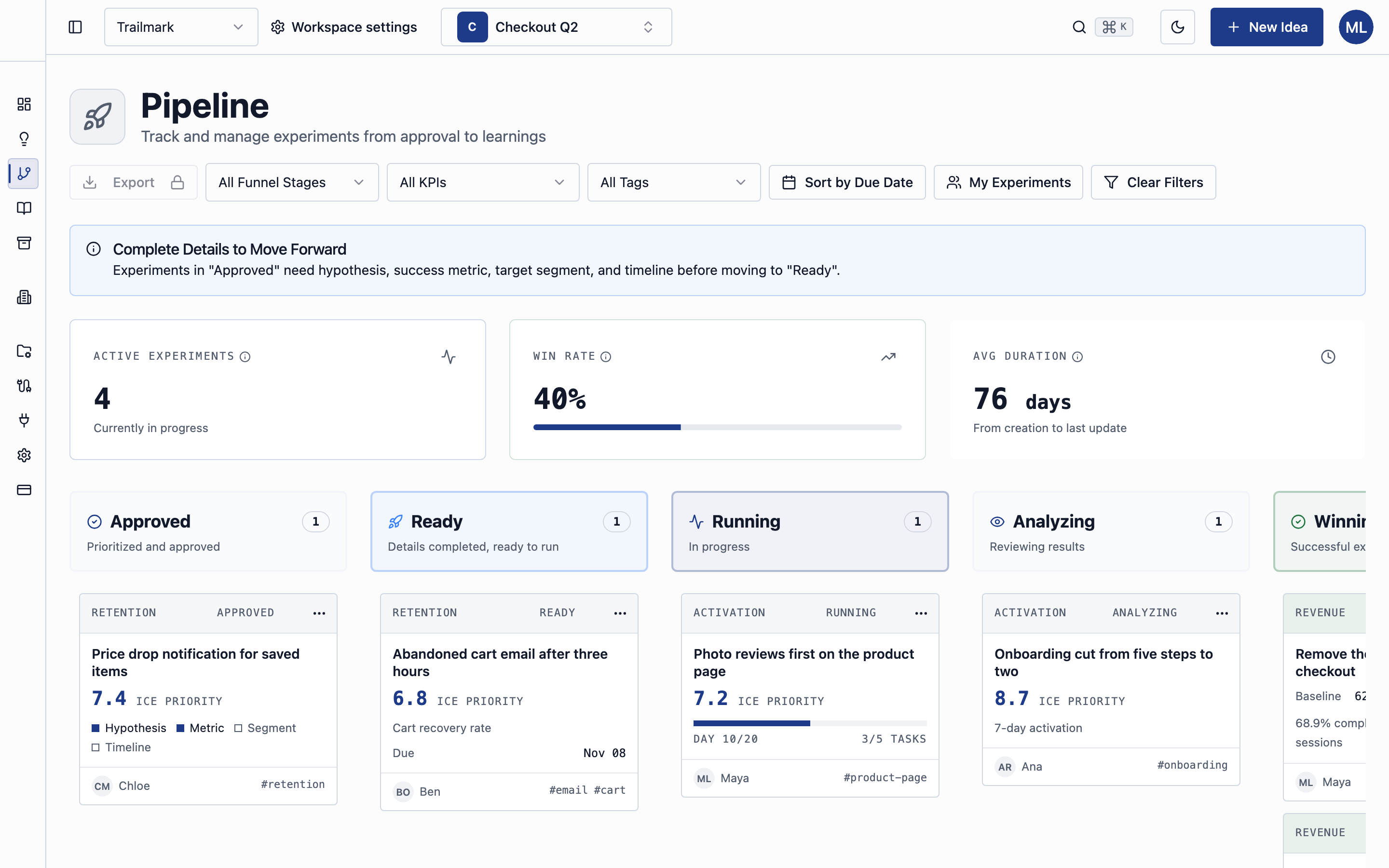Open the Trailmark workspace dropdown
Viewport: 1389px width, 868px height.
click(x=181, y=27)
